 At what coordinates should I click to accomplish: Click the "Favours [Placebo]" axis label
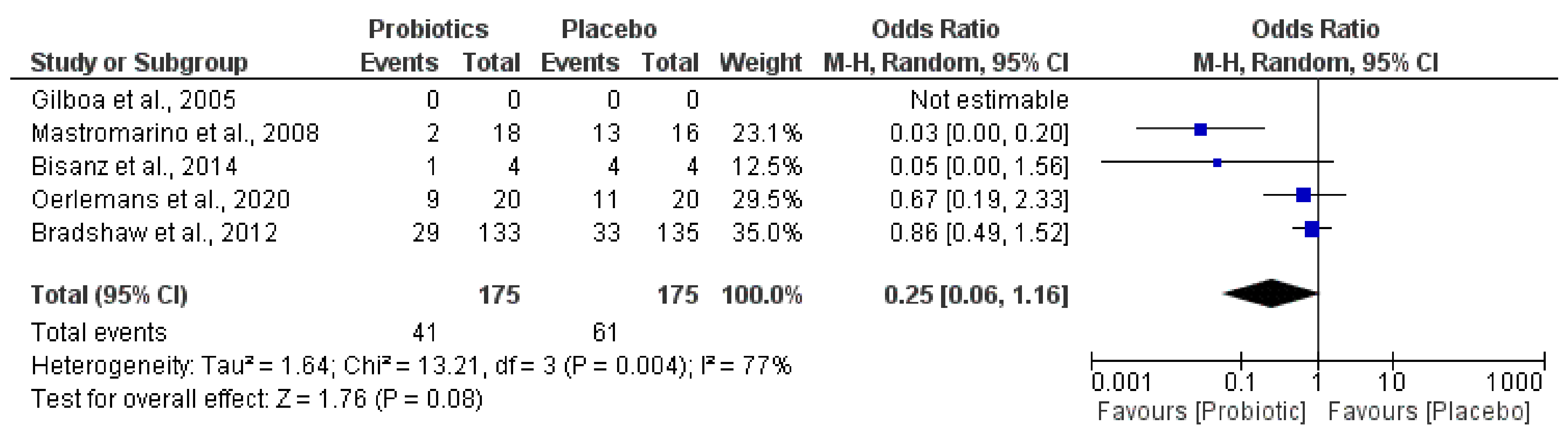click(x=1428, y=412)
